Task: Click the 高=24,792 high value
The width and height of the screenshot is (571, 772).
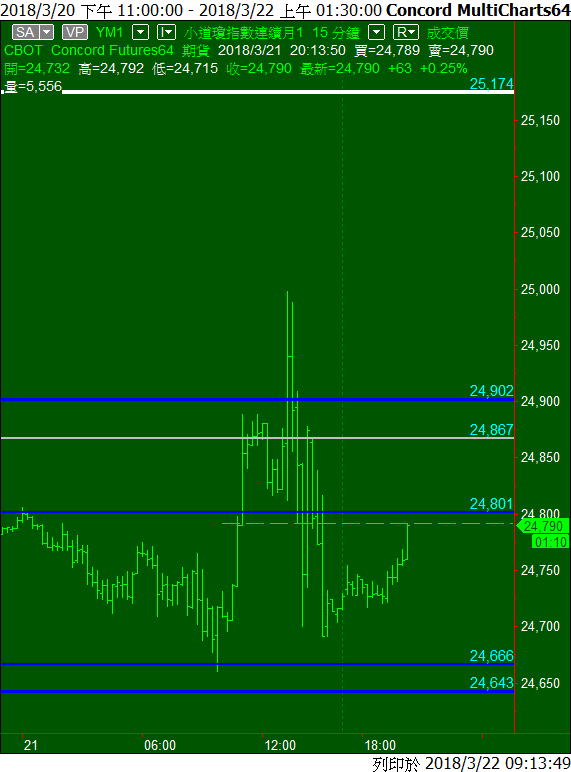Action: point(111,68)
